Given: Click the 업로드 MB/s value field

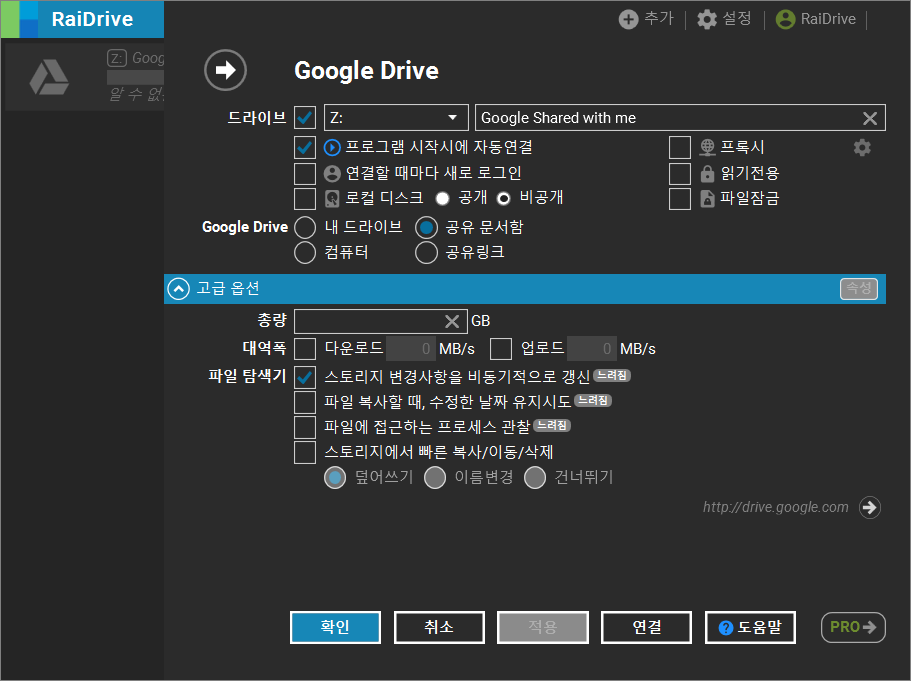Looking at the screenshot, I should 591,349.
